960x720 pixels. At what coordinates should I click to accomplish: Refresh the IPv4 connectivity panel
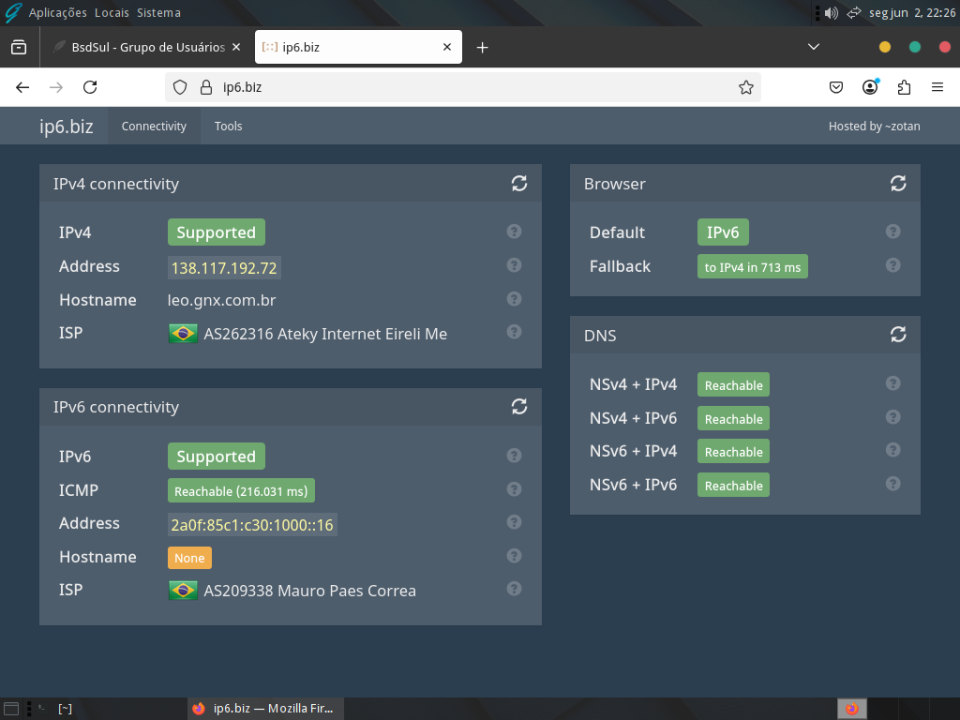click(519, 183)
